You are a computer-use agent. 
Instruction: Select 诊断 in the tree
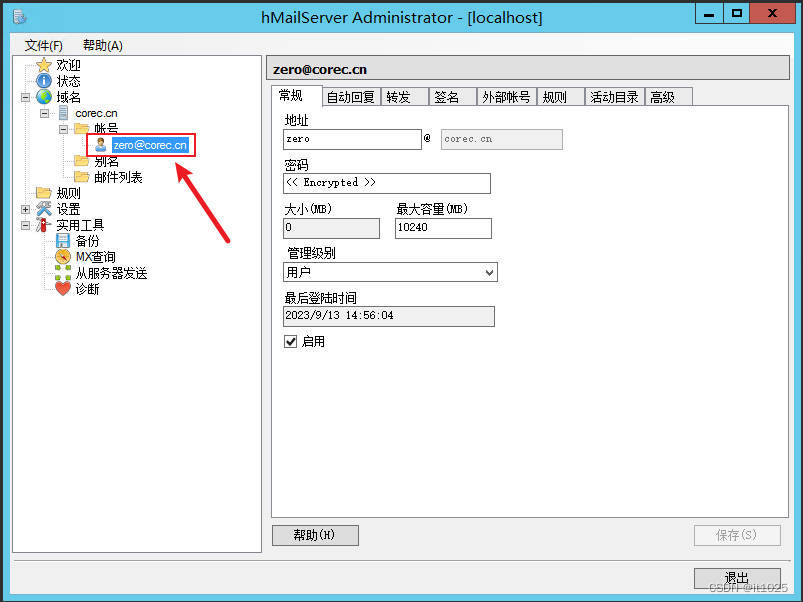click(x=88, y=289)
